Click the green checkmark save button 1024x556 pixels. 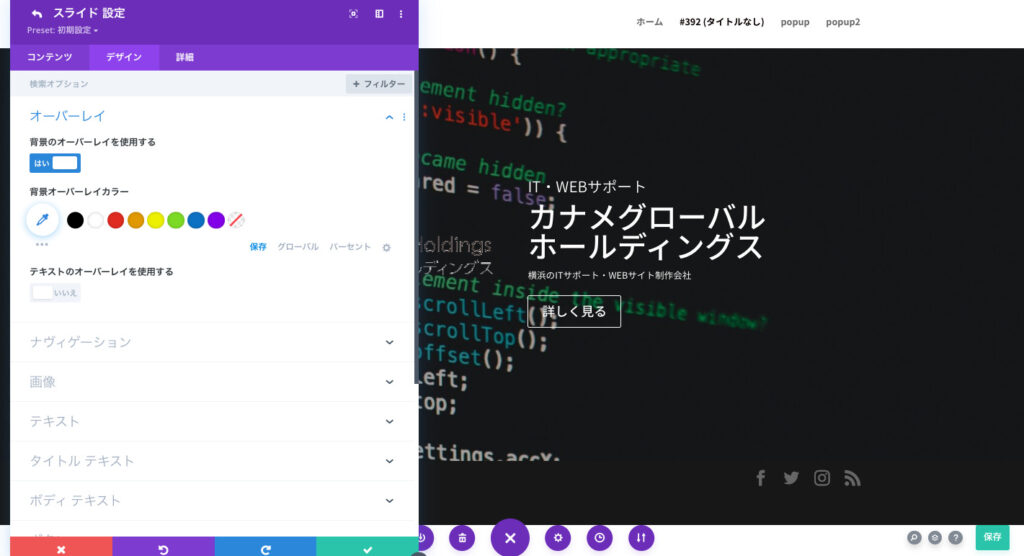(x=367, y=548)
